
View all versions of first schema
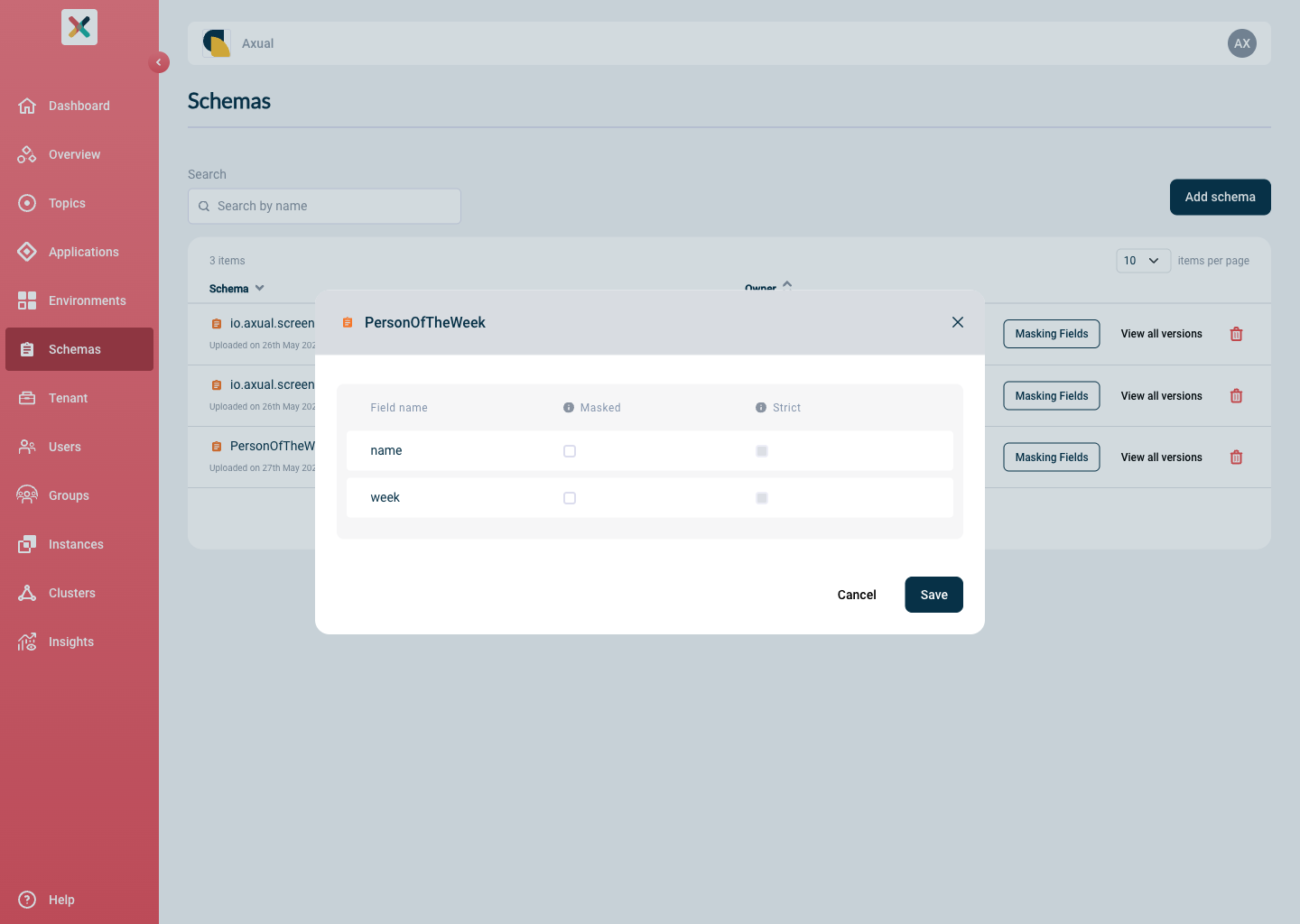click(x=1162, y=334)
